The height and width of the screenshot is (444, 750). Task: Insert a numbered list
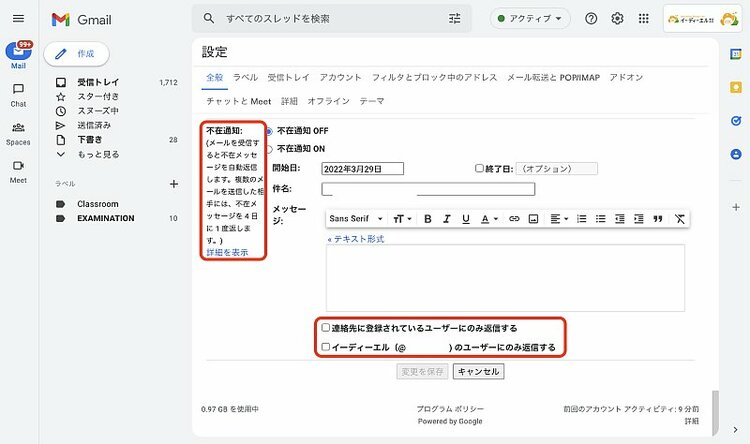click(x=581, y=219)
